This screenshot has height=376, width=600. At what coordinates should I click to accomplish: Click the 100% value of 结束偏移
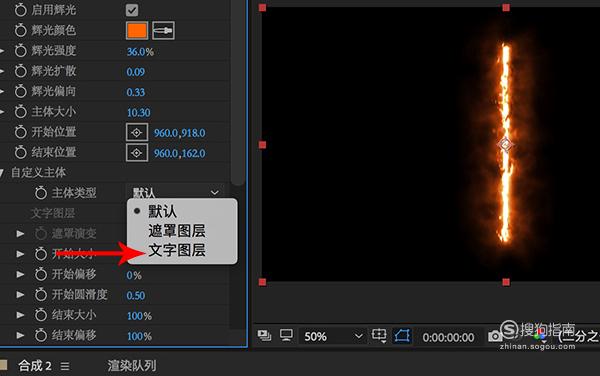[139, 337]
